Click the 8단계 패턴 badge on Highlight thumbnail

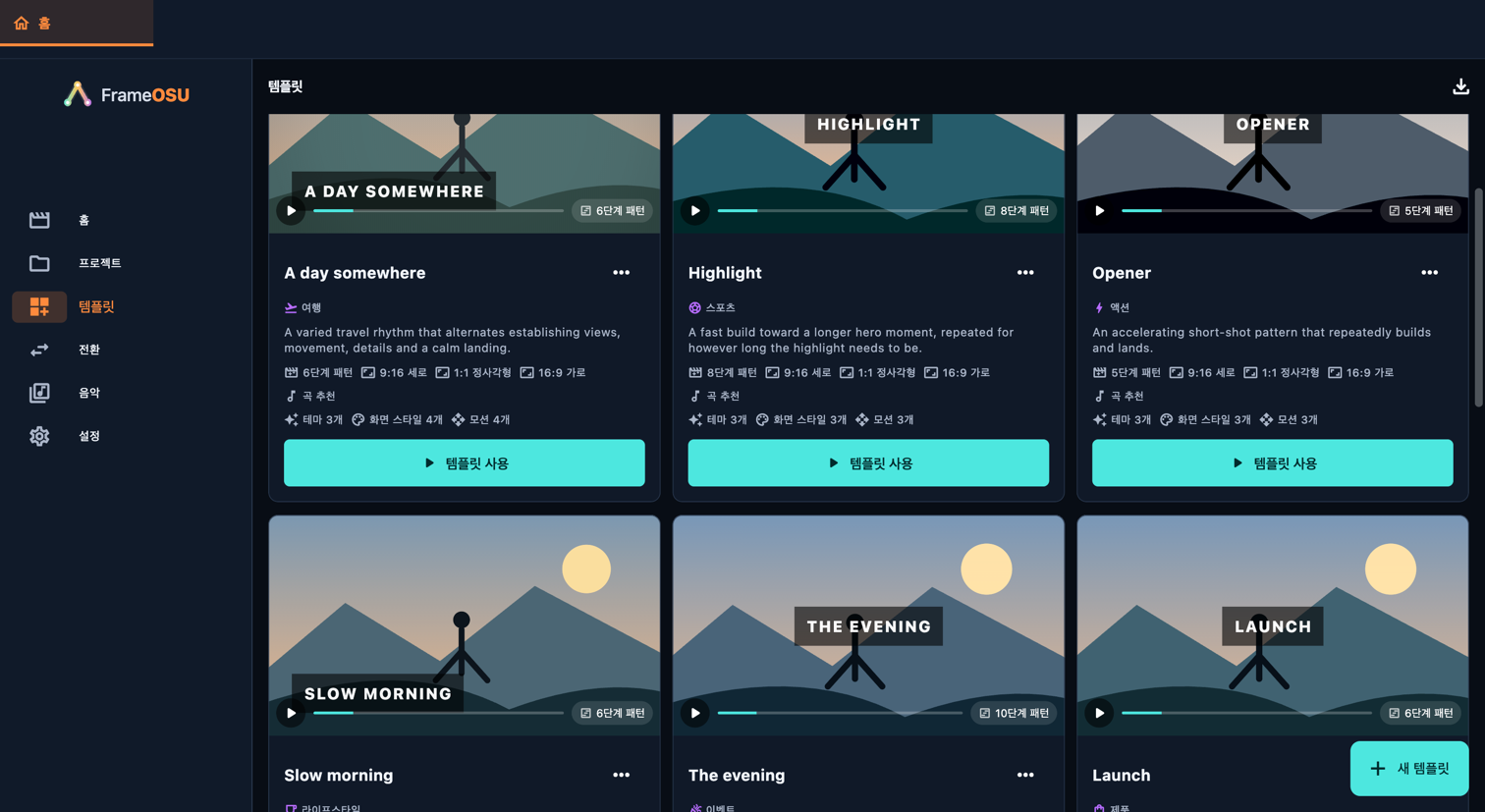1017,211
